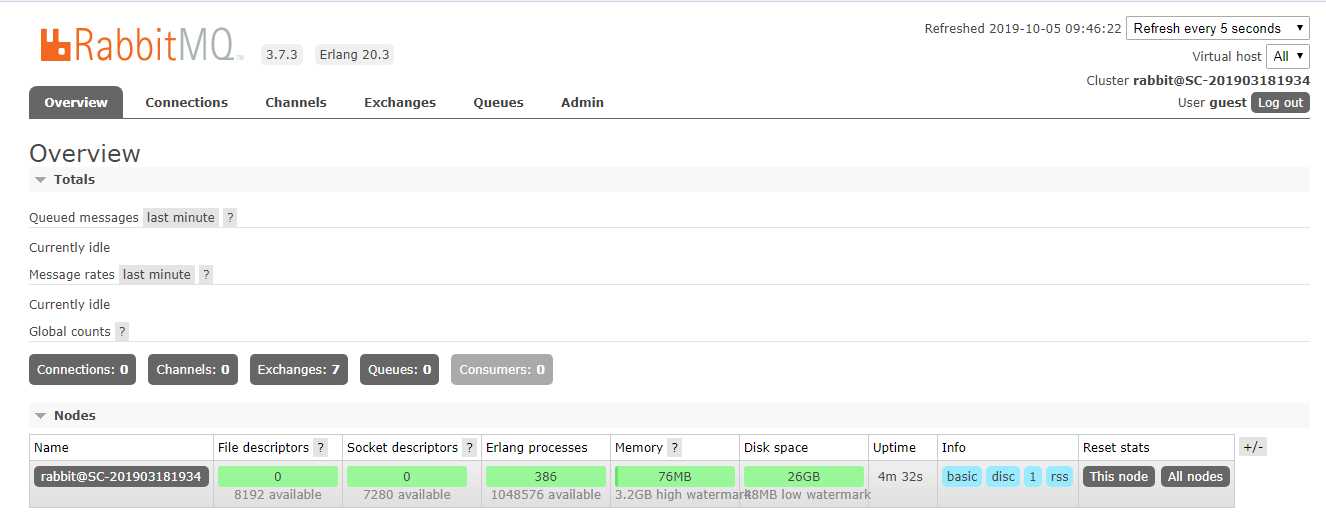Click Exchanges: 7 count button

(299, 369)
